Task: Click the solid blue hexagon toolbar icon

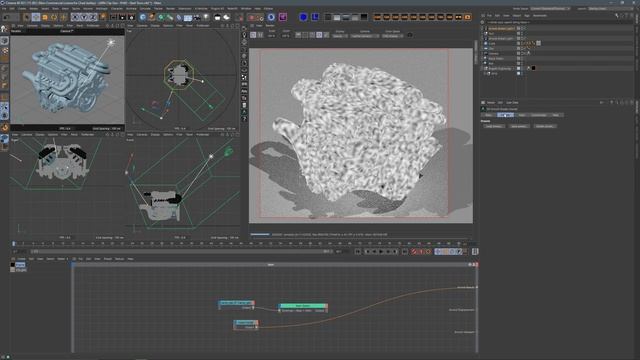Action: point(303,17)
